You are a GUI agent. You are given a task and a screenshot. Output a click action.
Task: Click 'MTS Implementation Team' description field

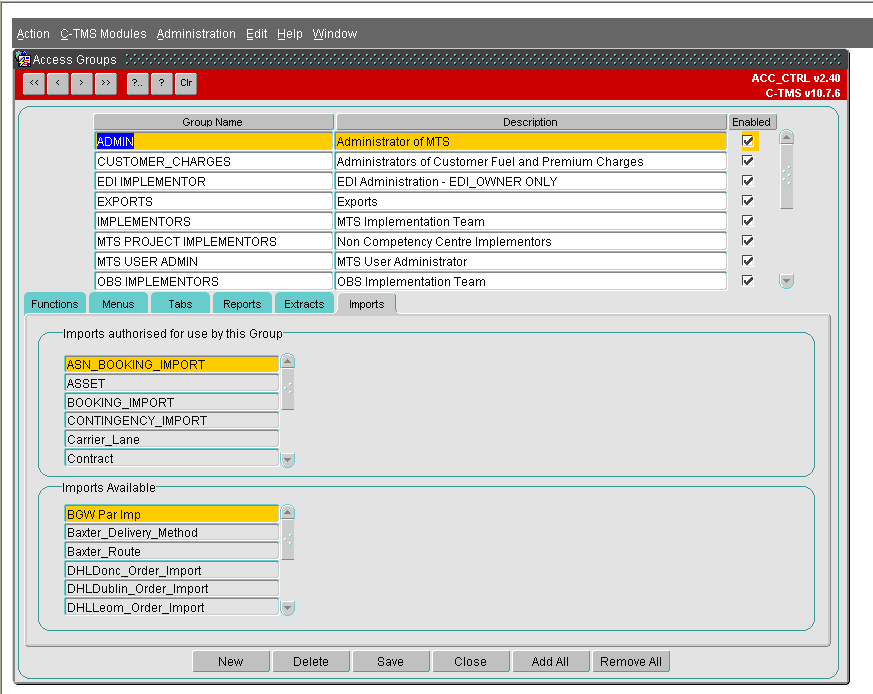point(531,222)
